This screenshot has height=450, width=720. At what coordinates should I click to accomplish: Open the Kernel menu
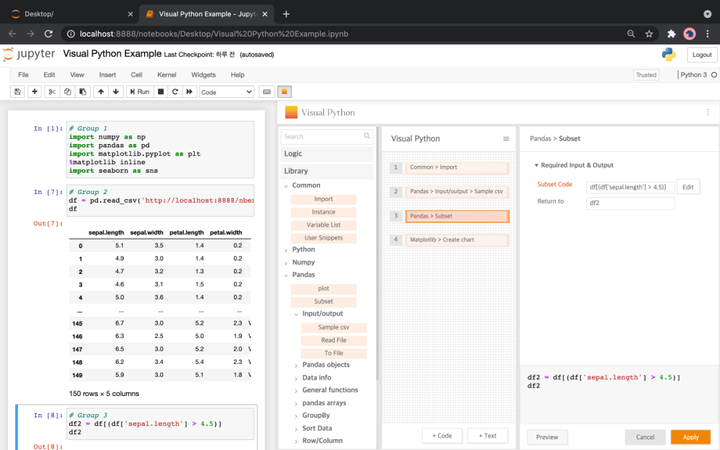[166, 75]
